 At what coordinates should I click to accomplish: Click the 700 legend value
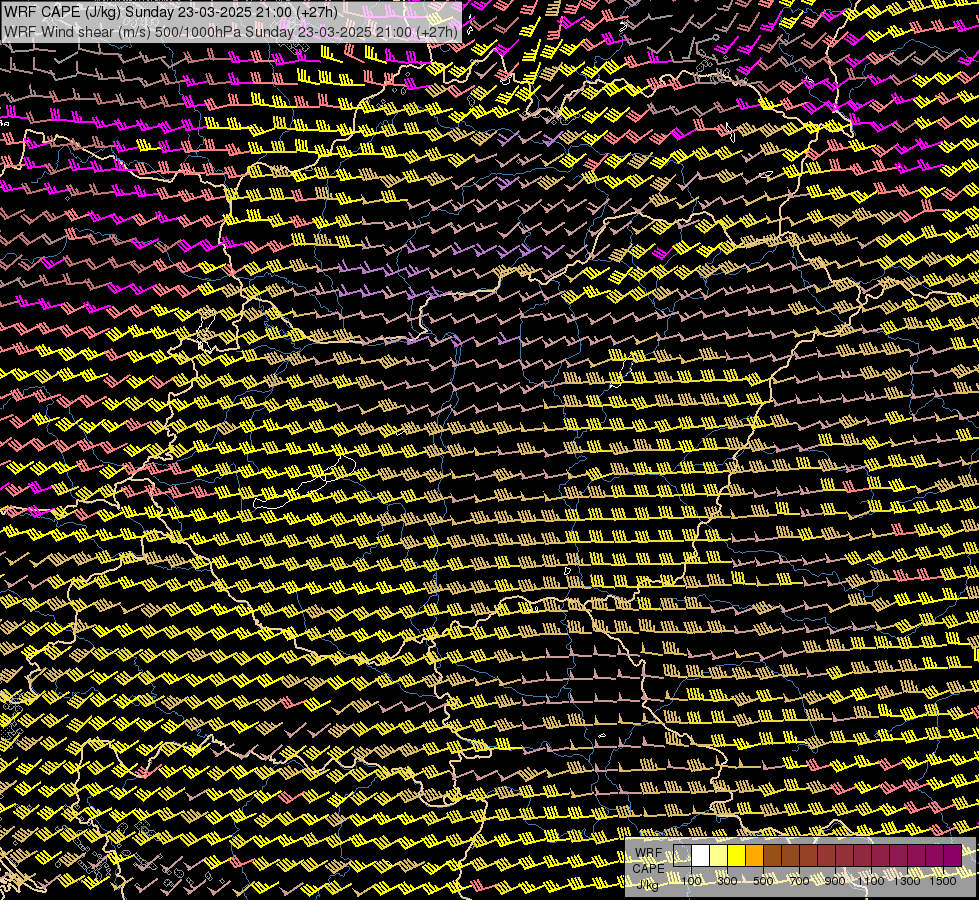point(799,881)
